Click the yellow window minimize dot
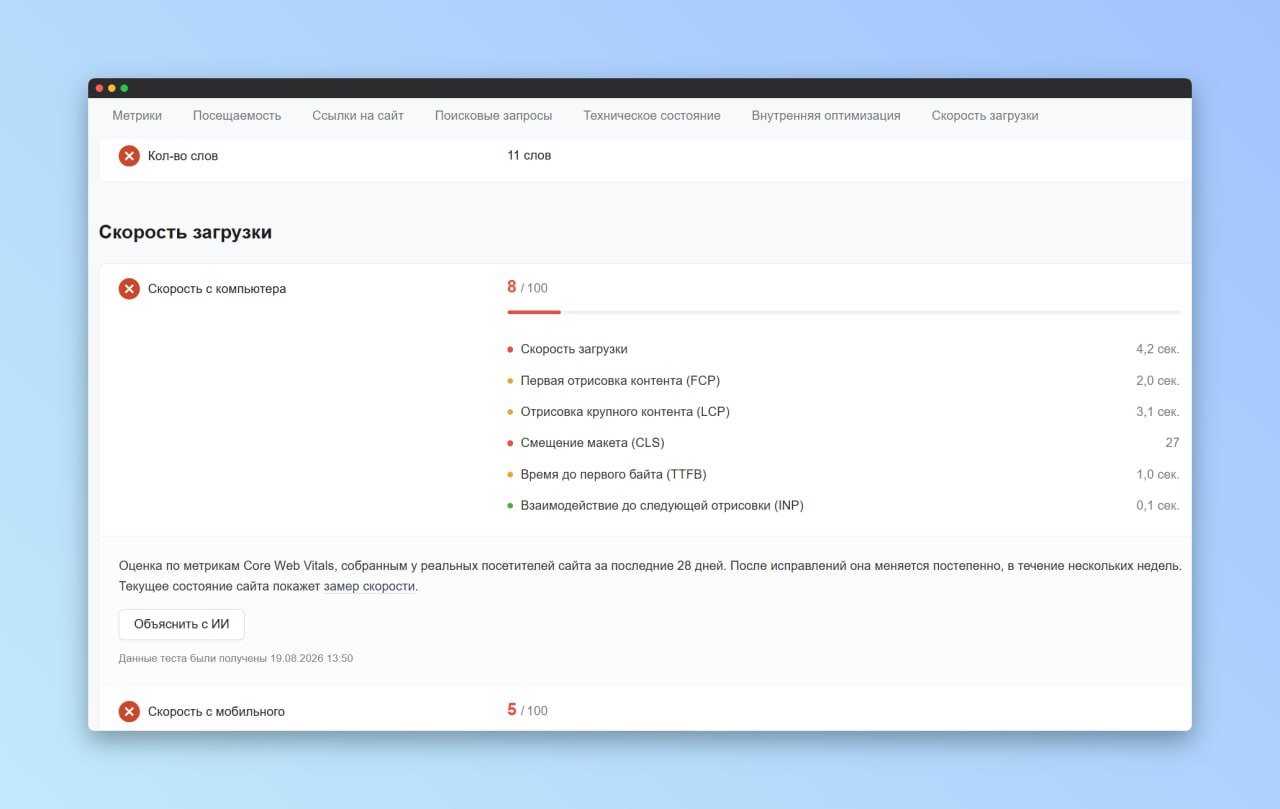Image resolution: width=1280 pixels, height=809 pixels. (112, 88)
